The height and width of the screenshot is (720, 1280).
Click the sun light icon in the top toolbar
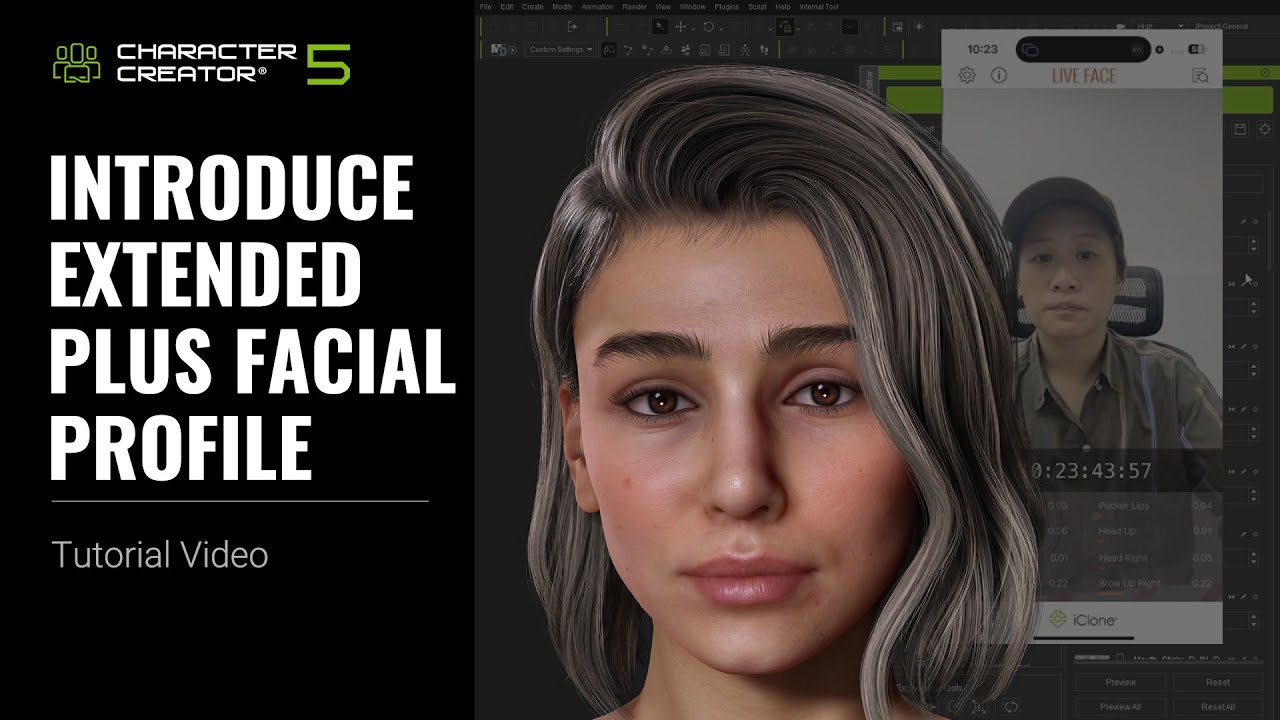(x=919, y=27)
